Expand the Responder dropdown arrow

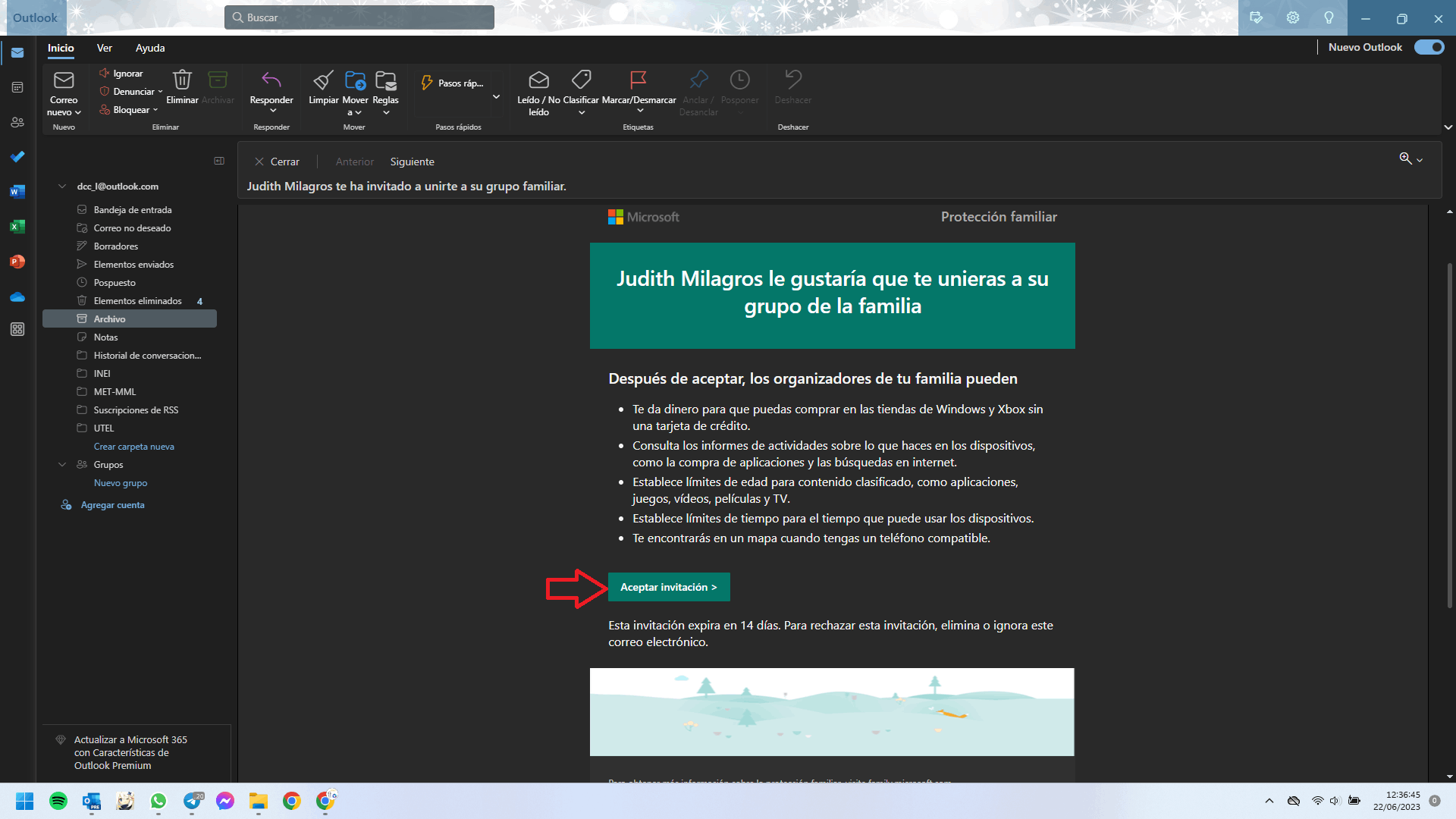pos(273,111)
